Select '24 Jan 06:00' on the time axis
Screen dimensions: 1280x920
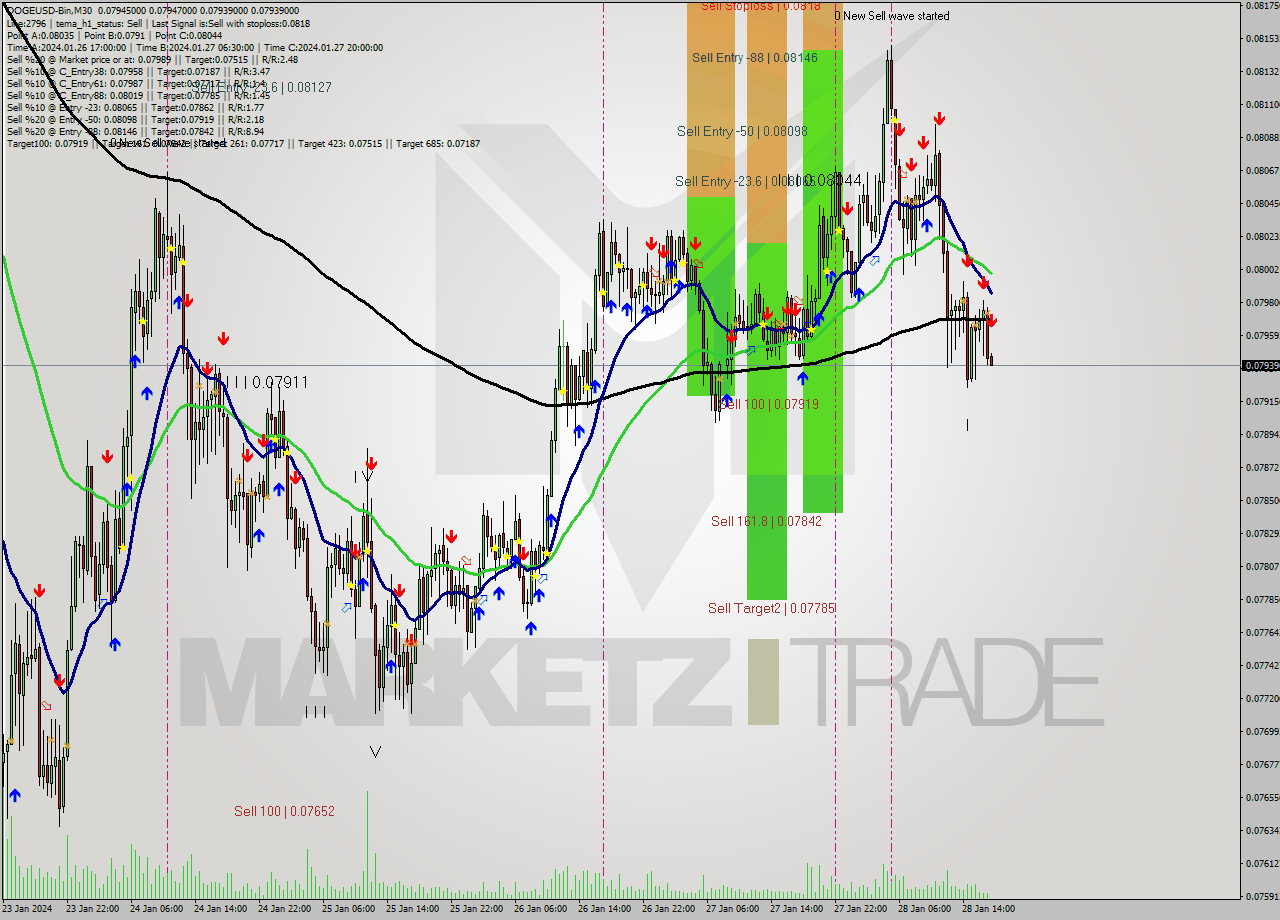point(158,909)
